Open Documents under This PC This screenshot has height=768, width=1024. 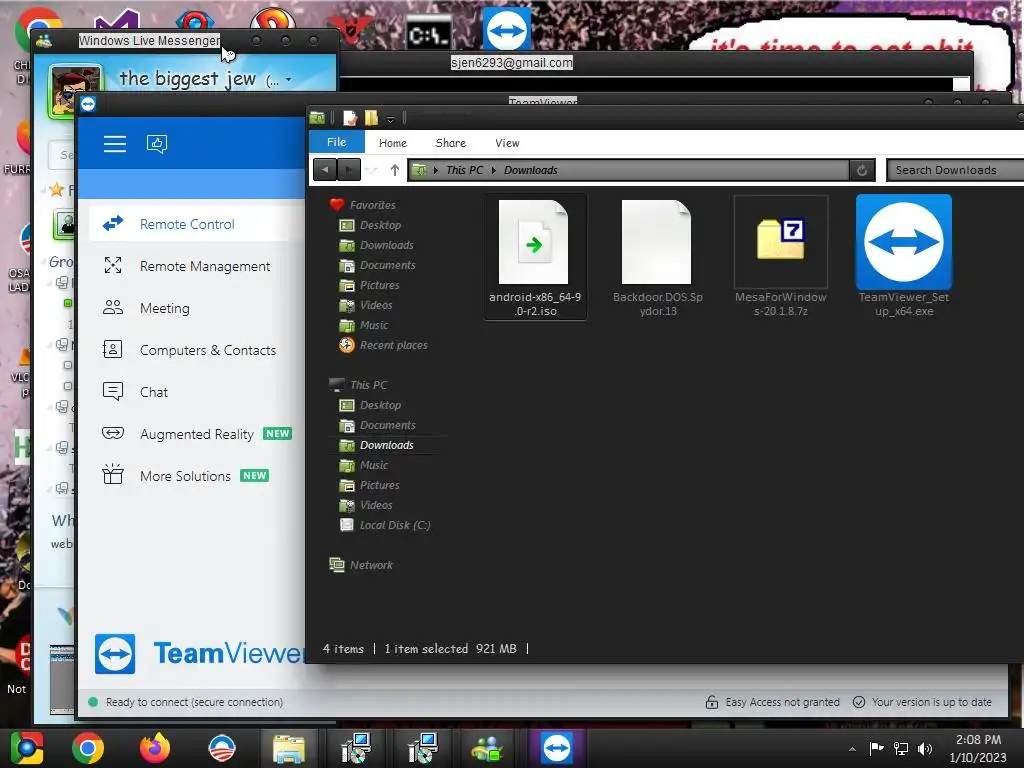[387, 425]
